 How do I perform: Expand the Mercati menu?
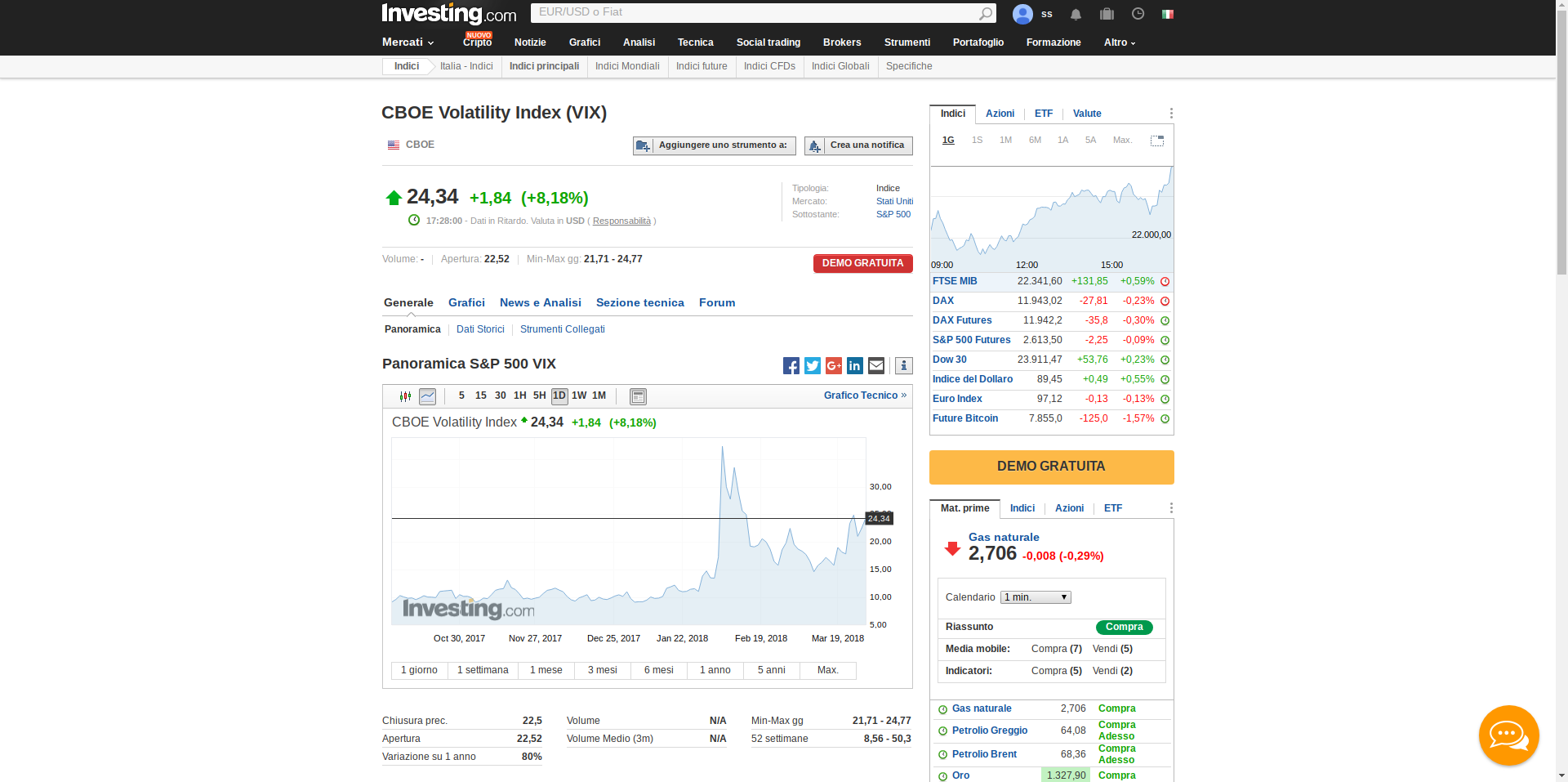[408, 42]
